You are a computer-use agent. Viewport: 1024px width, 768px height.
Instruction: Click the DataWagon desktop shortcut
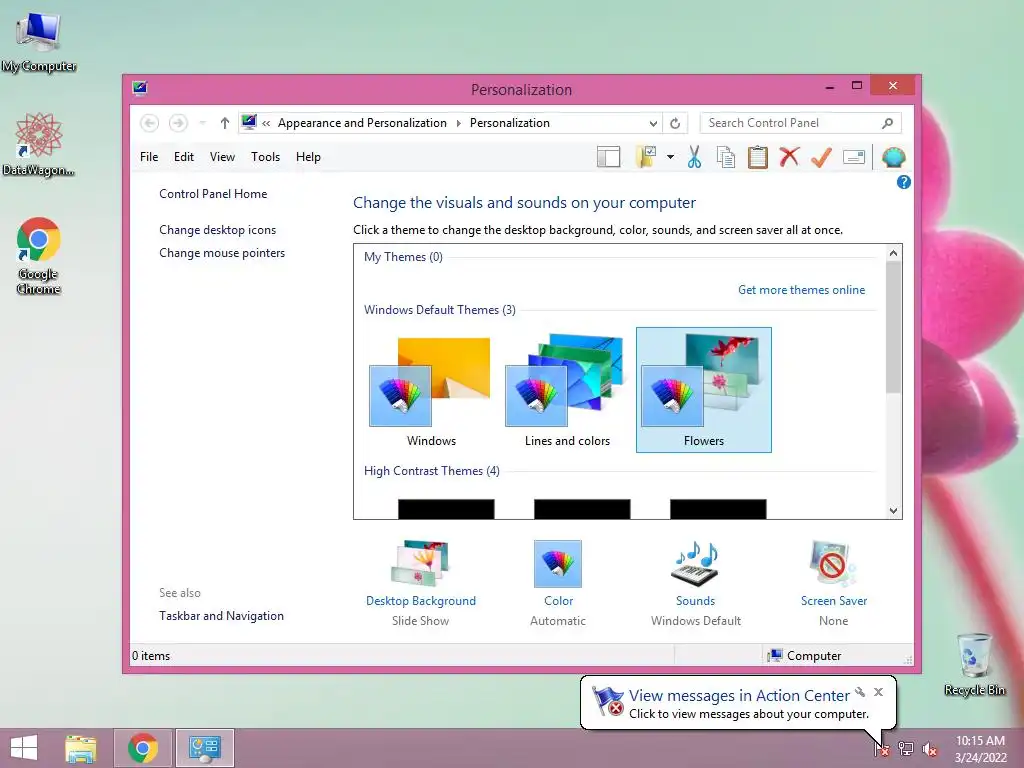(39, 144)
